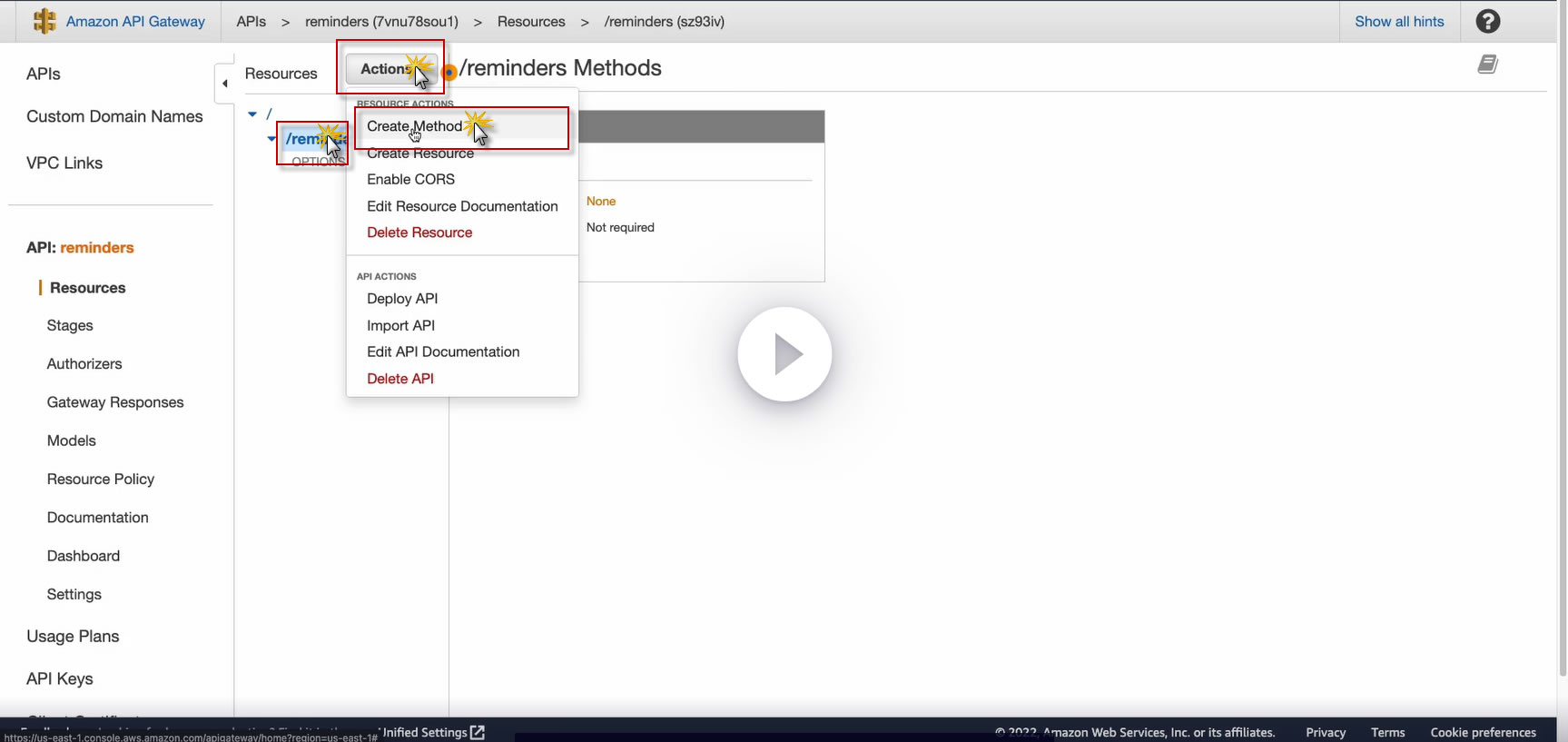Collapse the sidebar with the arrow handle
Viewport: 1568px width, 742px height.
(x=224, y=84)
